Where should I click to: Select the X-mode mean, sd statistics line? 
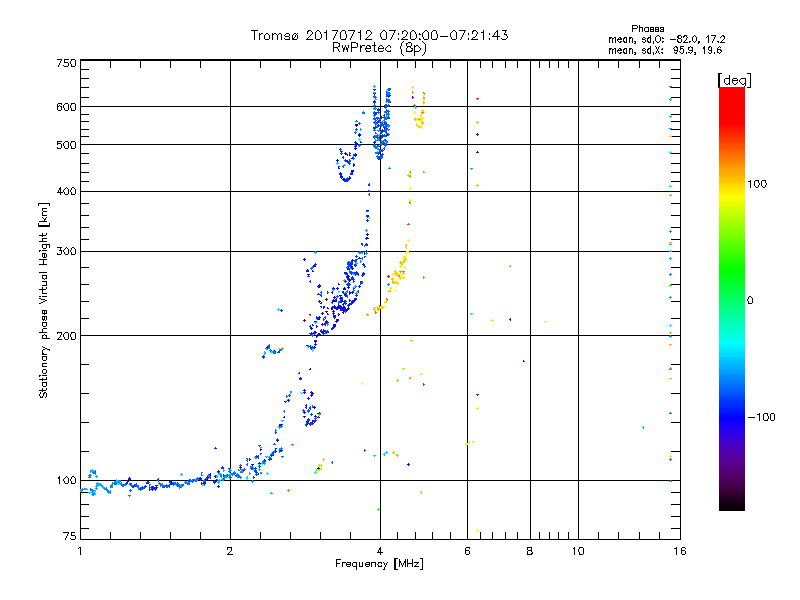pyautogui.click(x=666, y=50)
